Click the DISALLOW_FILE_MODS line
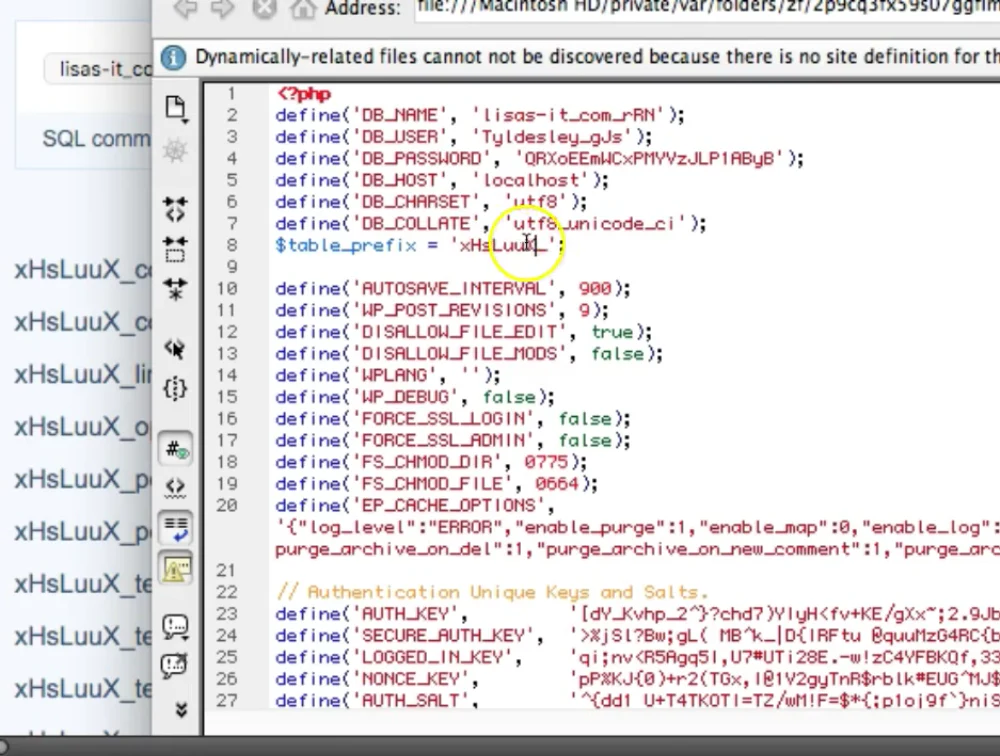The image size is (1000, 756). click(469, 354)
